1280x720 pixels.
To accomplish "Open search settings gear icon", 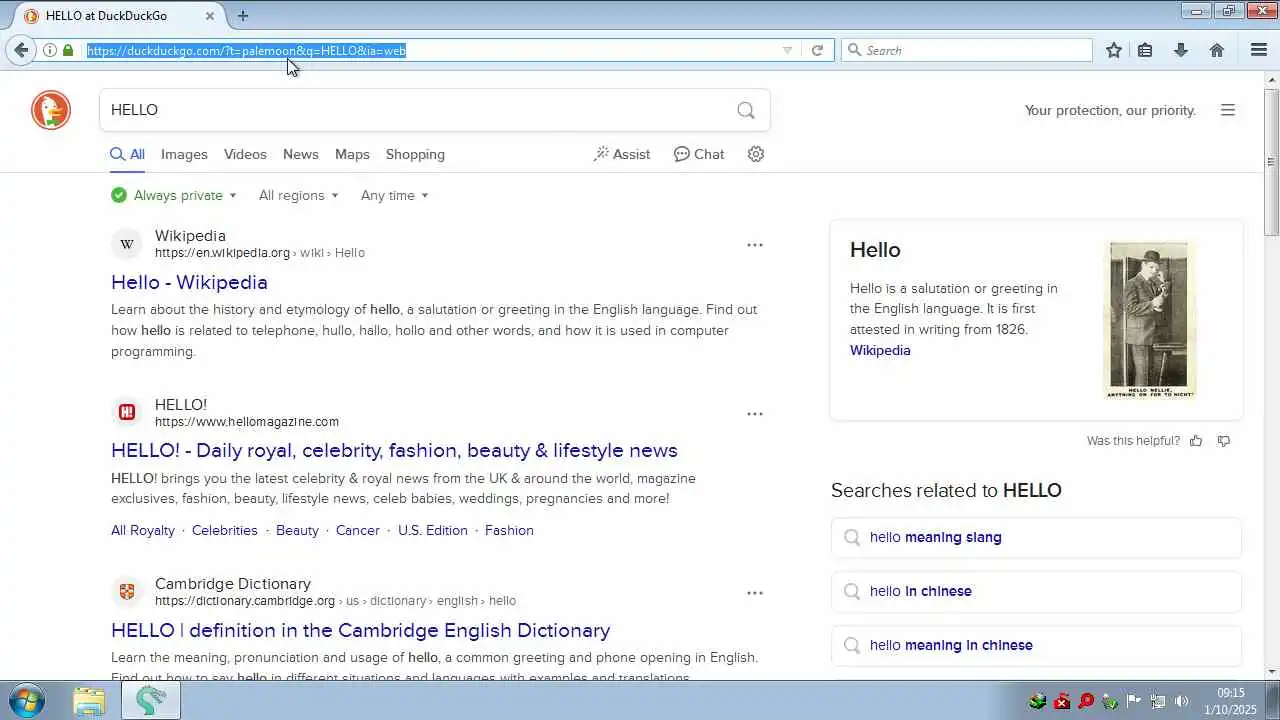I will click(756, 154).
